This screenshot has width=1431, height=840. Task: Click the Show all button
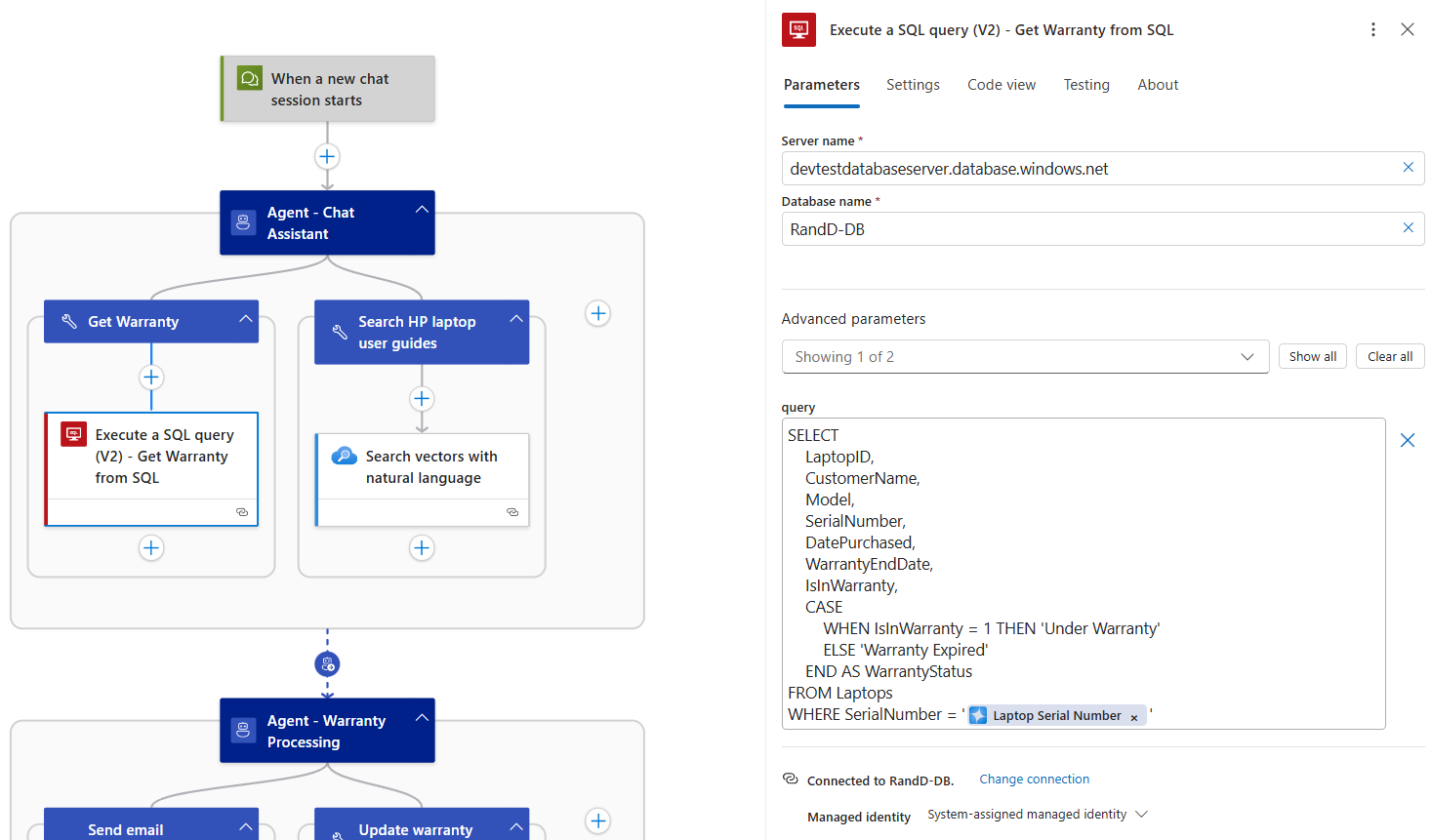1312,357
